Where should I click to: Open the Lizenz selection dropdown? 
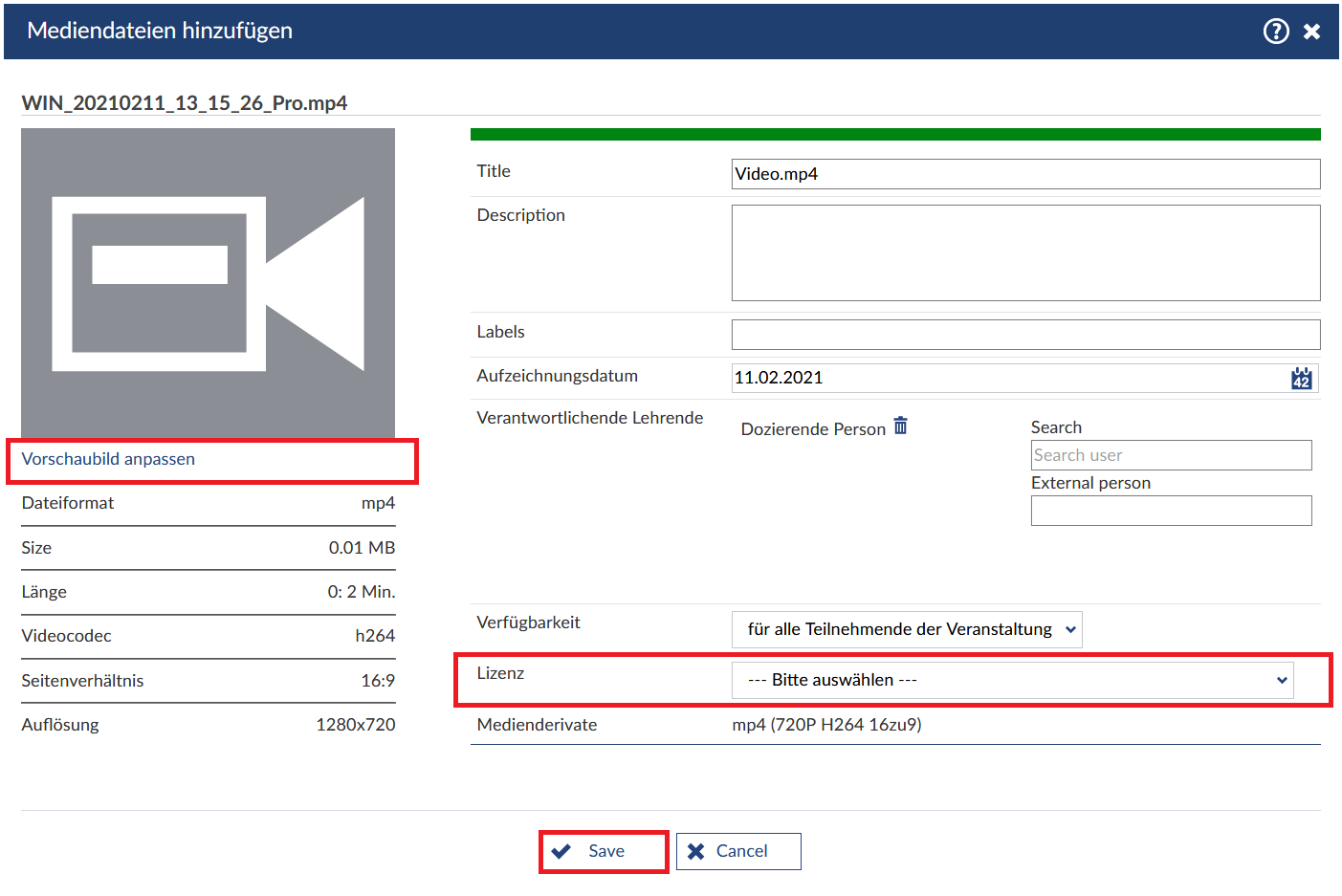pyautogui.click(x=1011, y=680)
